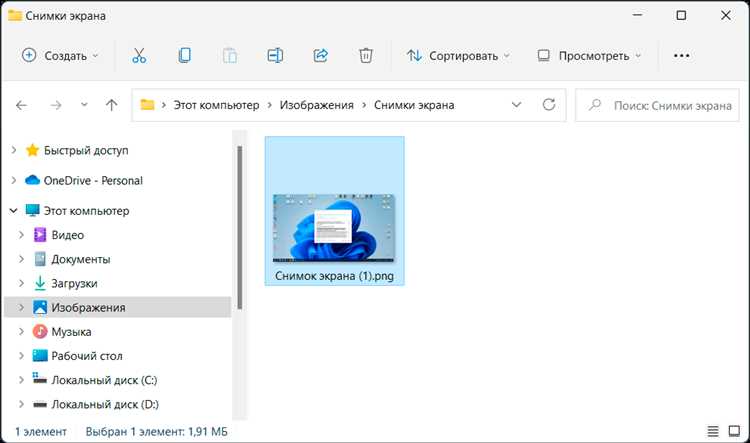The width and height of the screenshot is (750, 443).
Task: Open Видео in the sidebar
Action: pos(67,235)
